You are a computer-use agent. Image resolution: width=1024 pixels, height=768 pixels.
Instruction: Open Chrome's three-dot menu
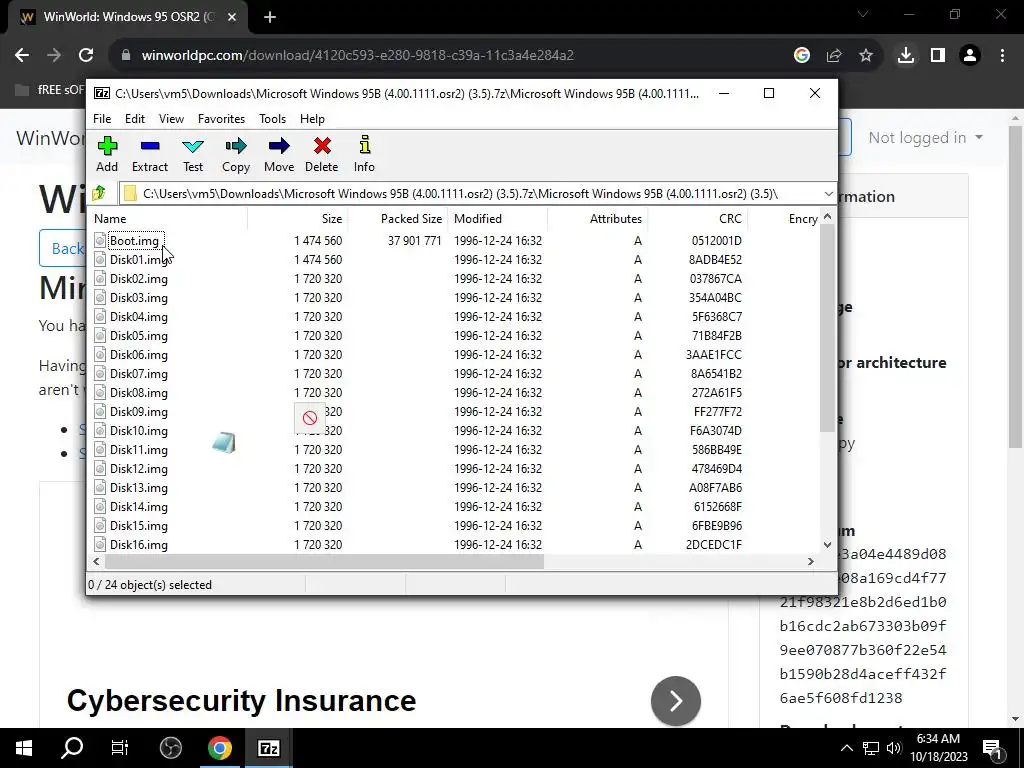pyautogui.click(x=1002, y=56)
